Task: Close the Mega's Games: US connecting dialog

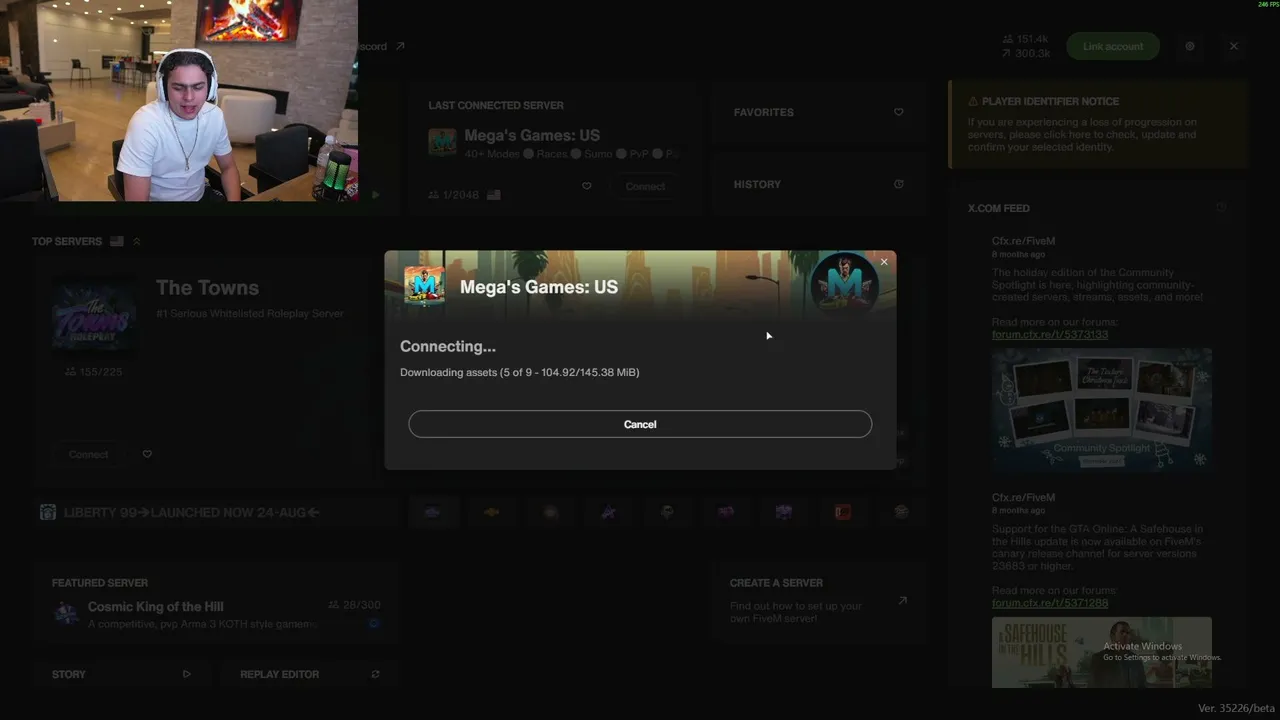Action: [x=884, y=262]
